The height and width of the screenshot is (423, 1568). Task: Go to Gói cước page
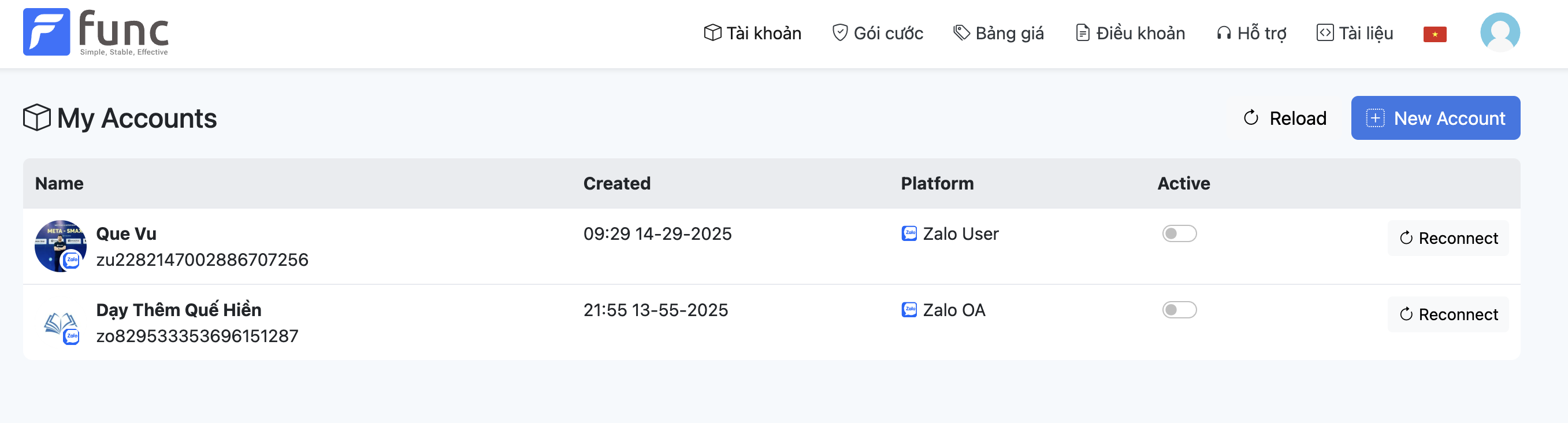click(x=877, y=33)
